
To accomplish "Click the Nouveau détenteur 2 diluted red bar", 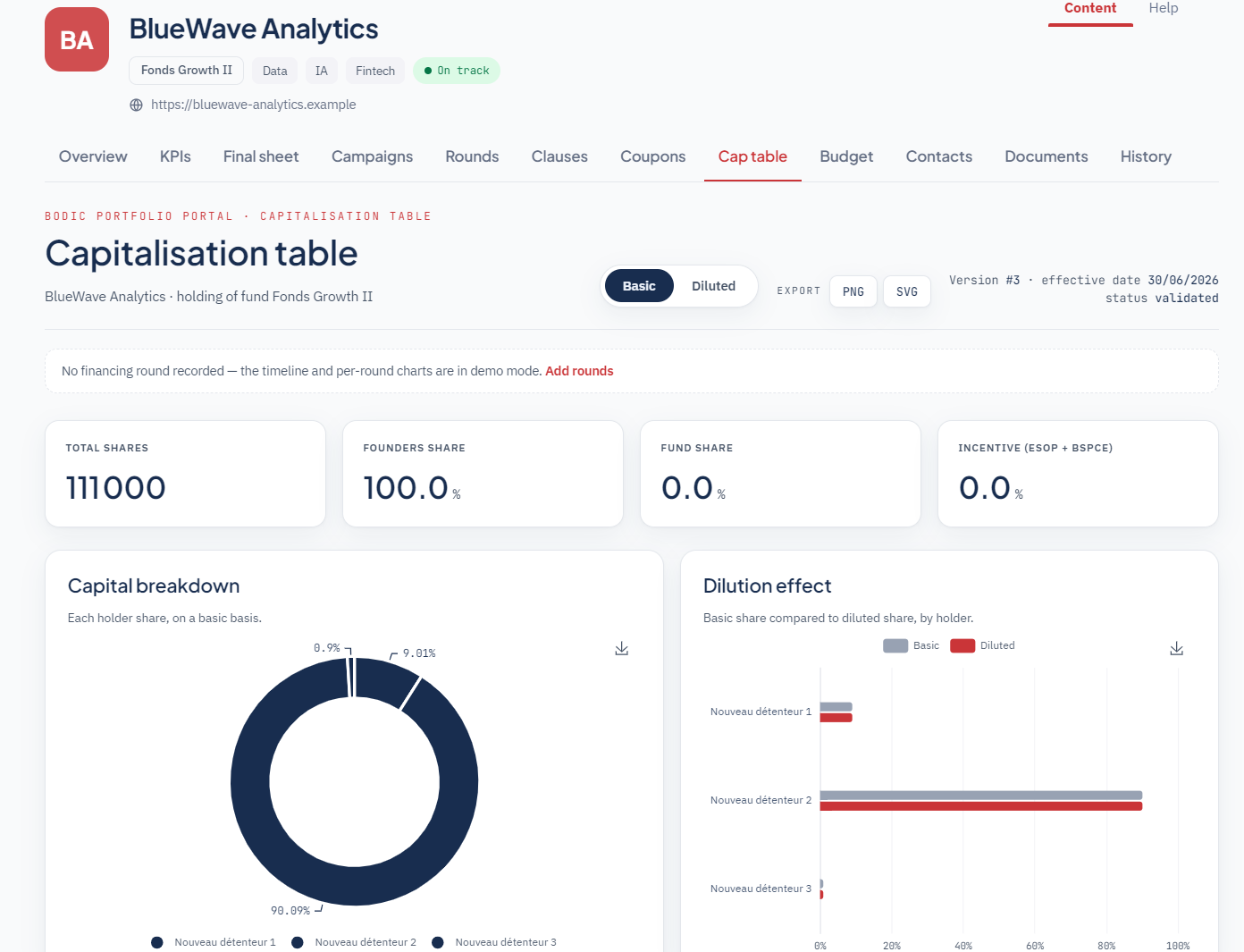I will 981,806.
